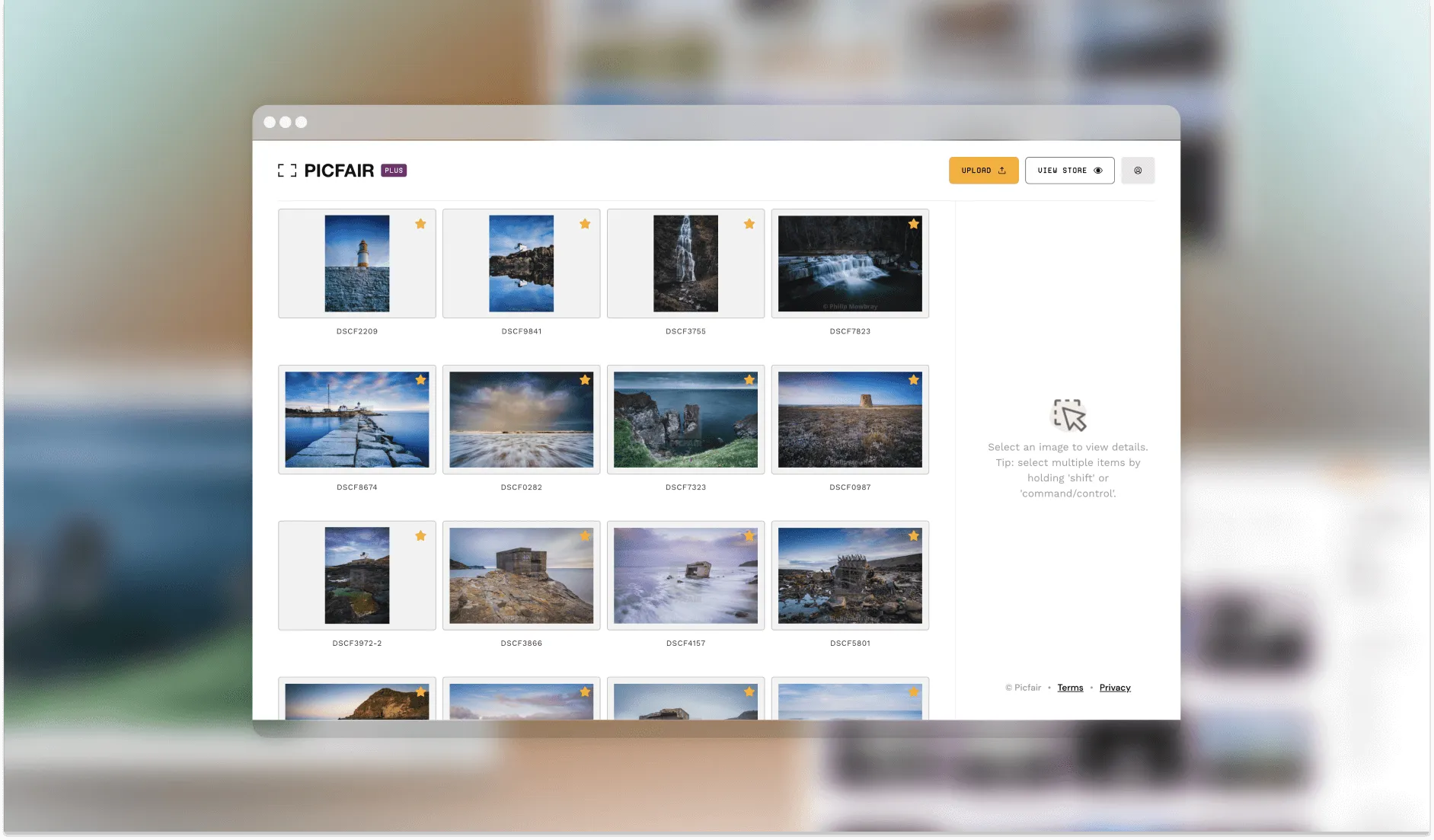Select the DSCF8674 pier thumbnail
Image resolution: width=1434 pixels, height=840 pixels.
[x=357, y=420]
